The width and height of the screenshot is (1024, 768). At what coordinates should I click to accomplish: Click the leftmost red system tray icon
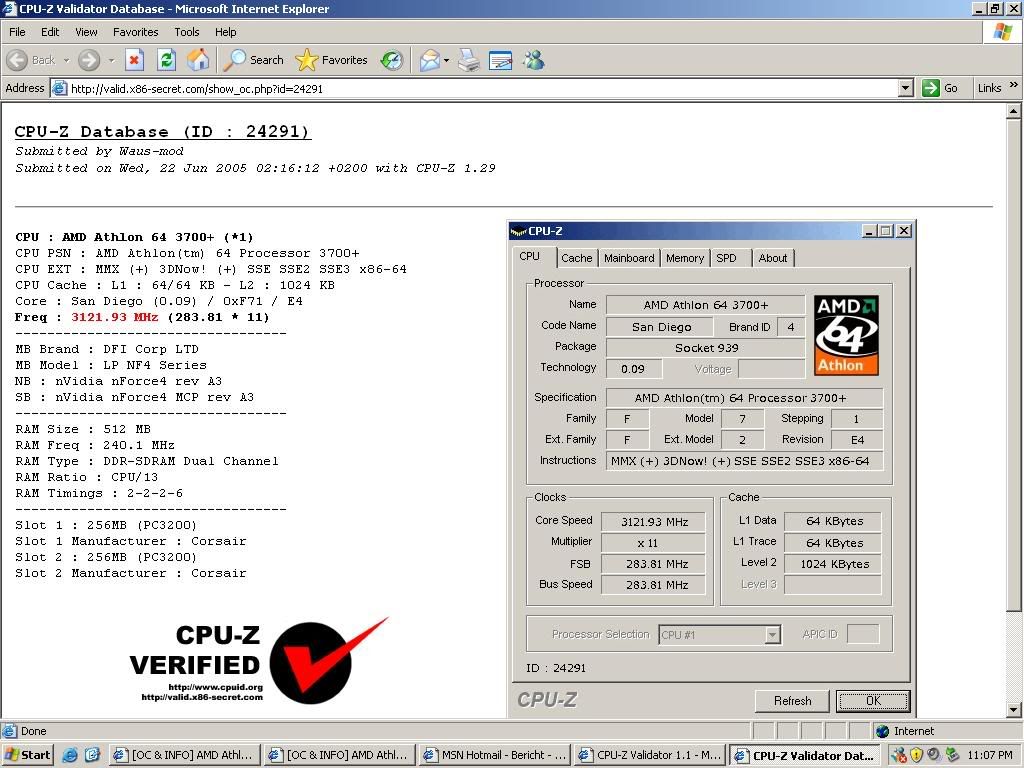[899, 755]
